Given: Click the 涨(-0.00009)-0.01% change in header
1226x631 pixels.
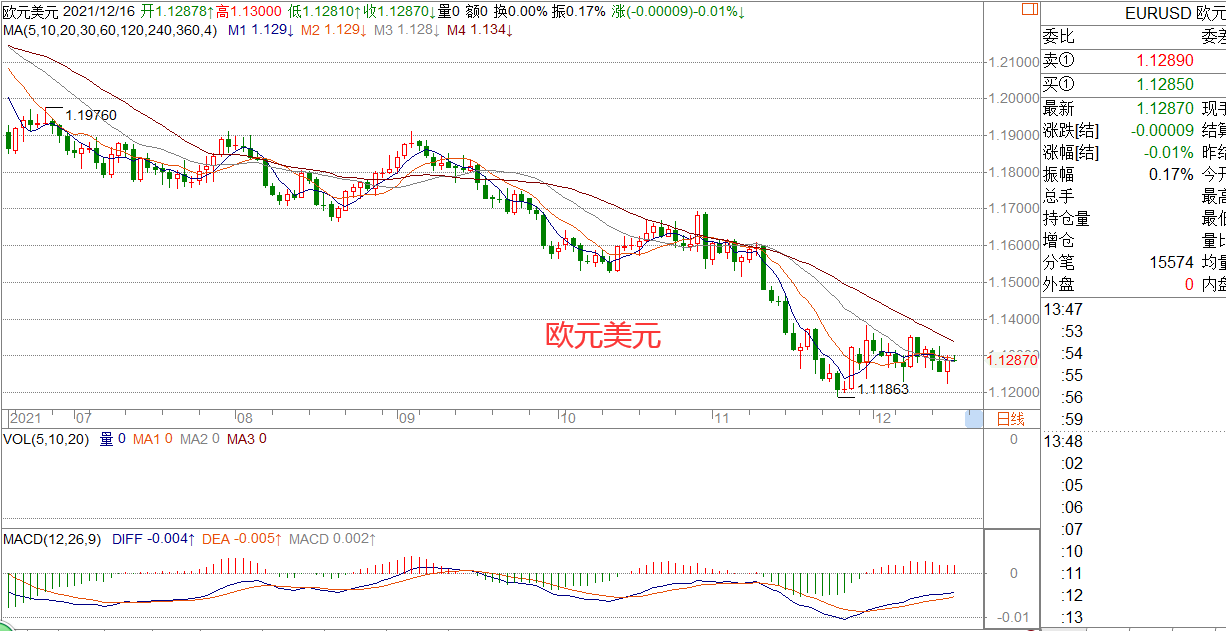Looking at the screenshot, I should point(679,12).
